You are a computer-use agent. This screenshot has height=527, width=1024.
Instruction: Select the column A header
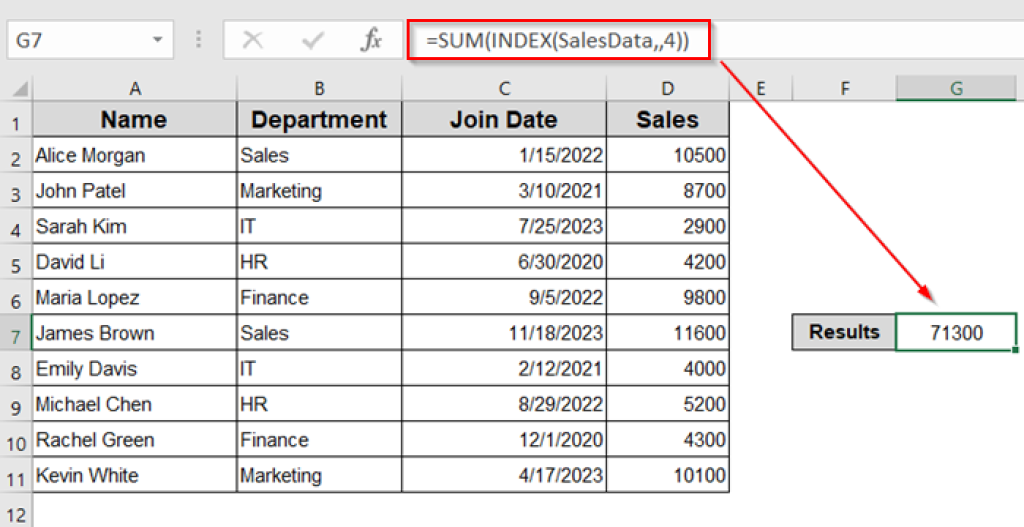134,89
